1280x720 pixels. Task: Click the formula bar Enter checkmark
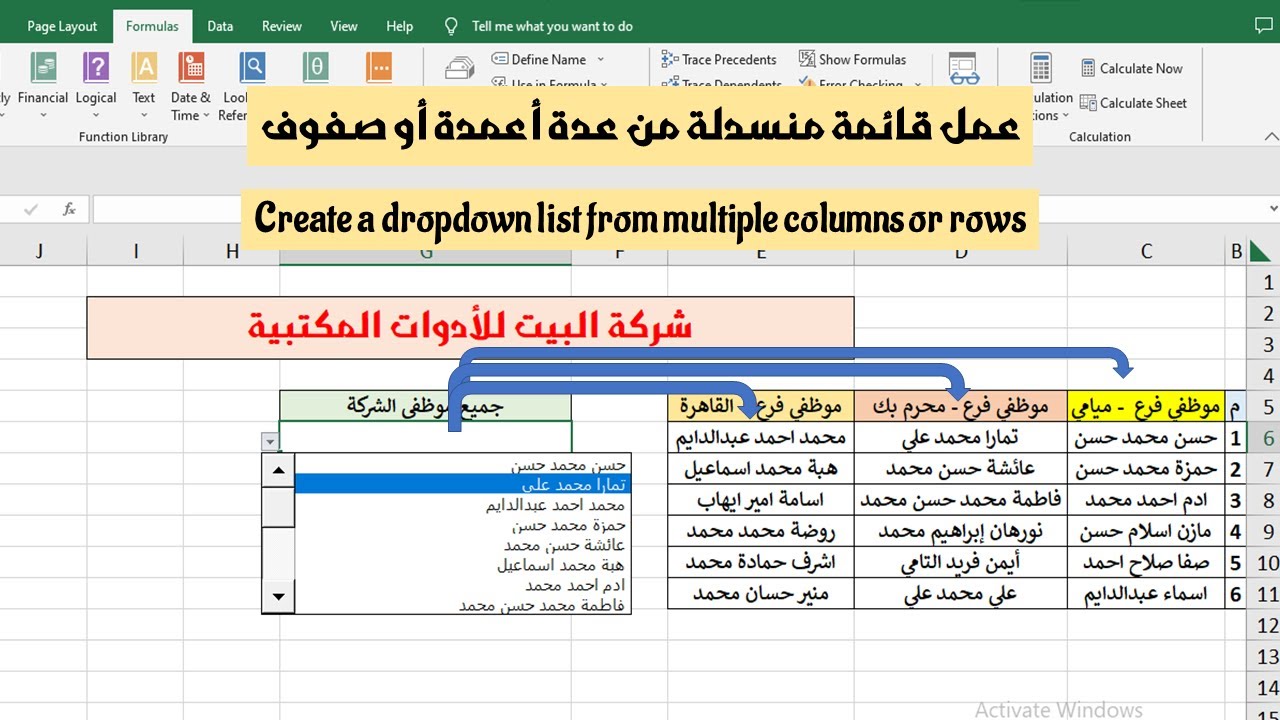[31, 209]
